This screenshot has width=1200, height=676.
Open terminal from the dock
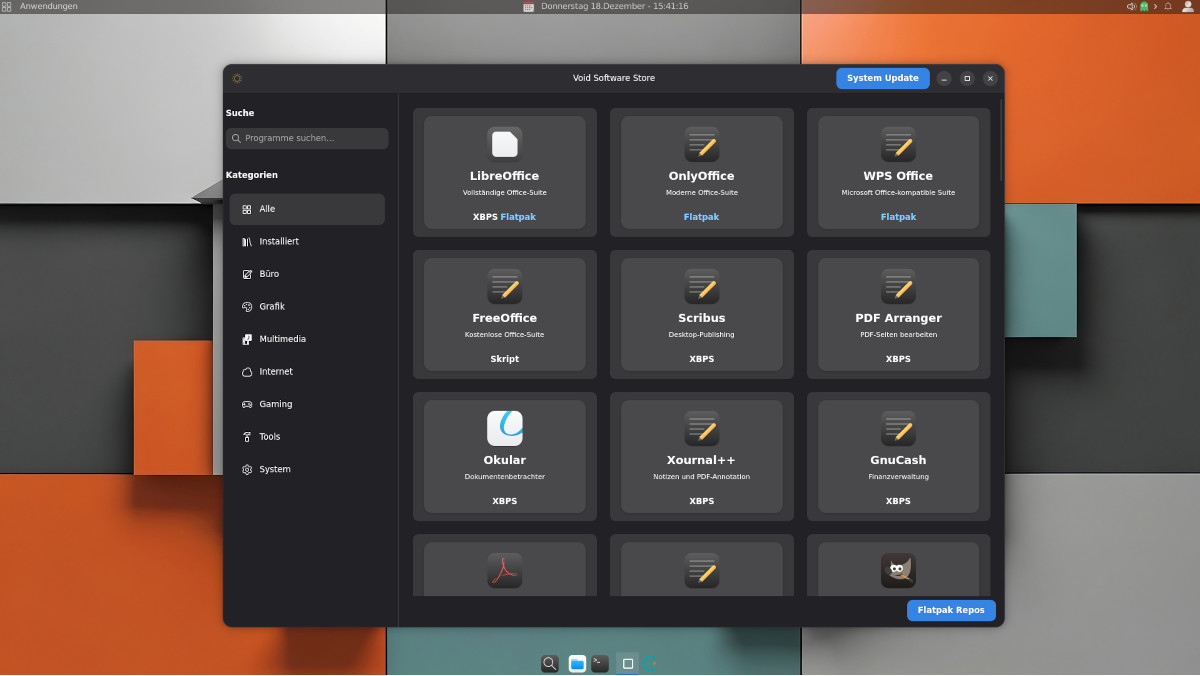point(600,663)
